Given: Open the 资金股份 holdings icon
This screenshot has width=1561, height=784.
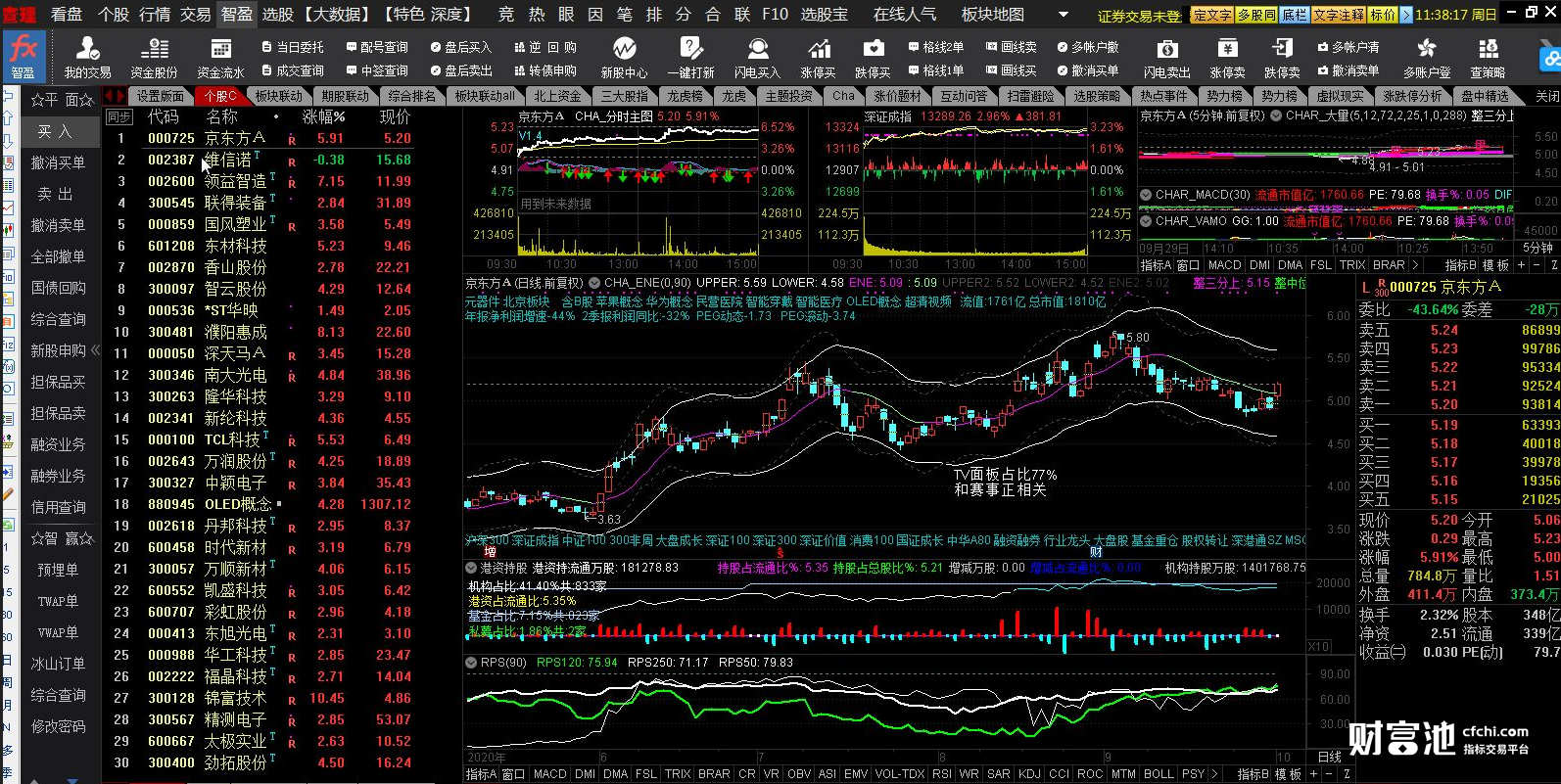Looking at the screenshot, I should [x=154, y=57].
